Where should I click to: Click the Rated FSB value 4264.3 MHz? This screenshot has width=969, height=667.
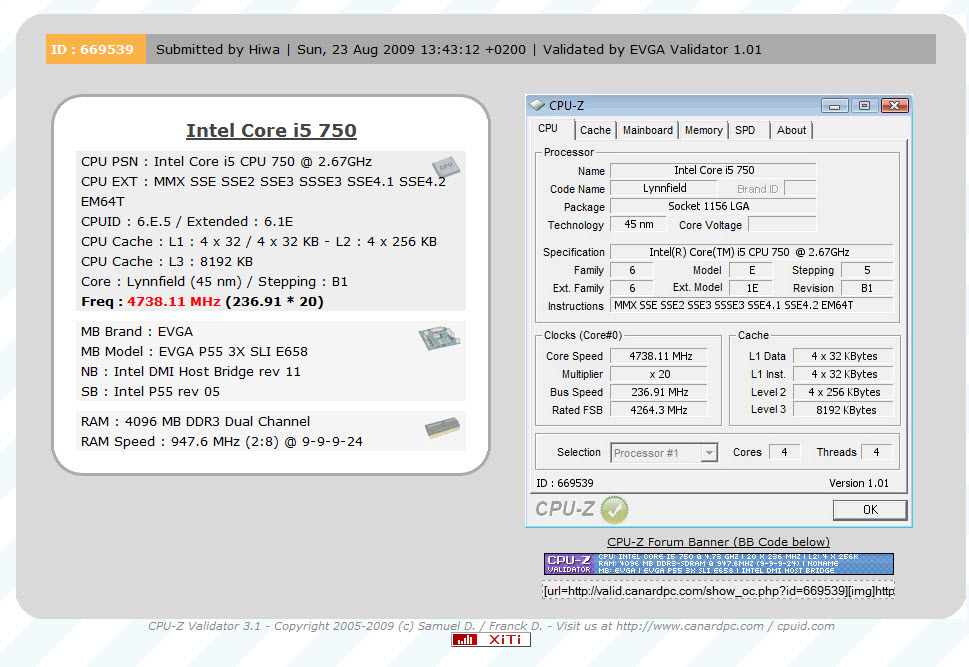coord(659,410)
